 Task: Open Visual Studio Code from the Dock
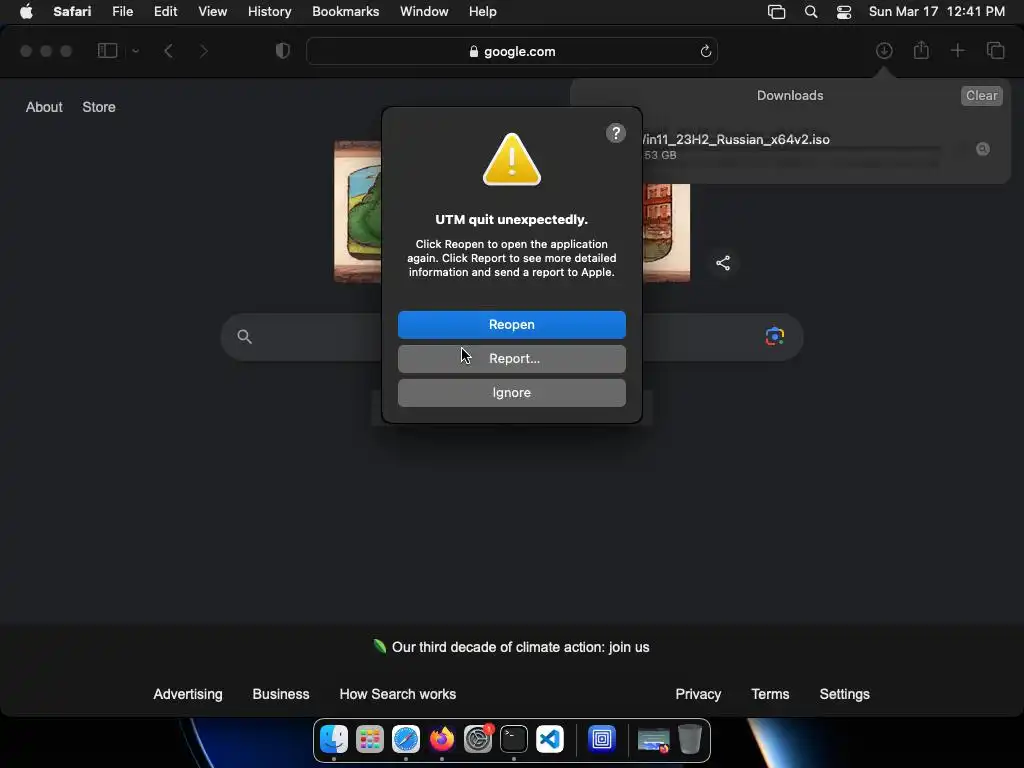coord(549,739)
